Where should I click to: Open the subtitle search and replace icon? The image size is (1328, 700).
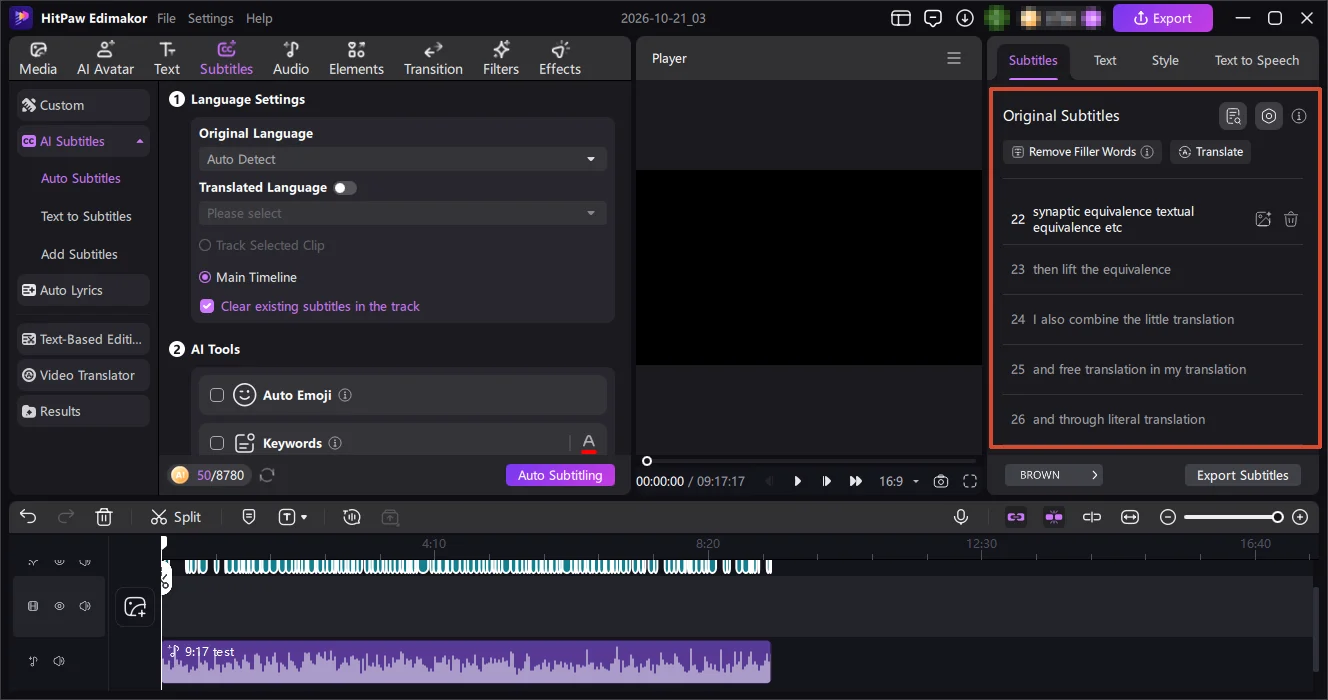1233,116
